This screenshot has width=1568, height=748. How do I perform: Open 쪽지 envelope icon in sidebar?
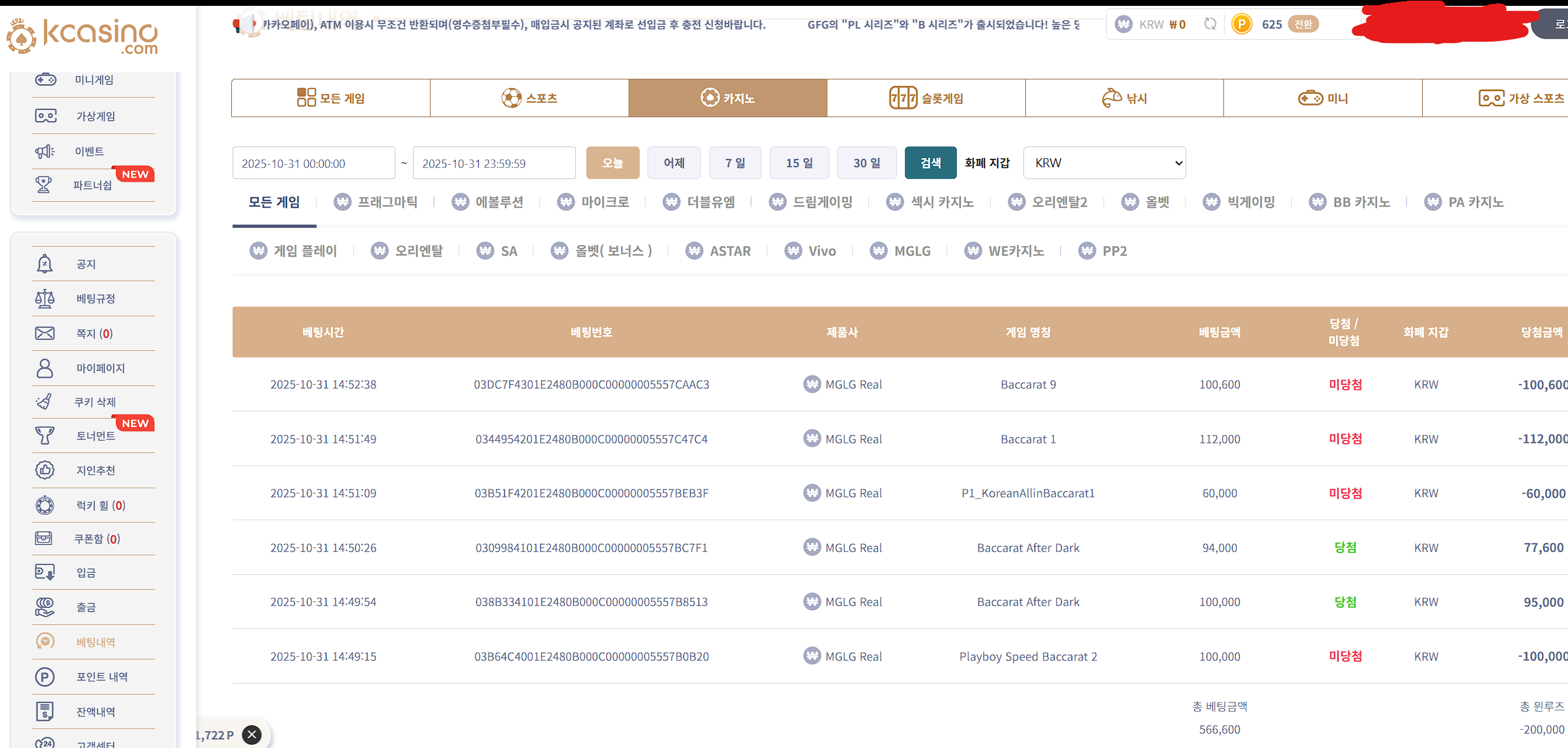pyautogui.click(x=44, y=333)
